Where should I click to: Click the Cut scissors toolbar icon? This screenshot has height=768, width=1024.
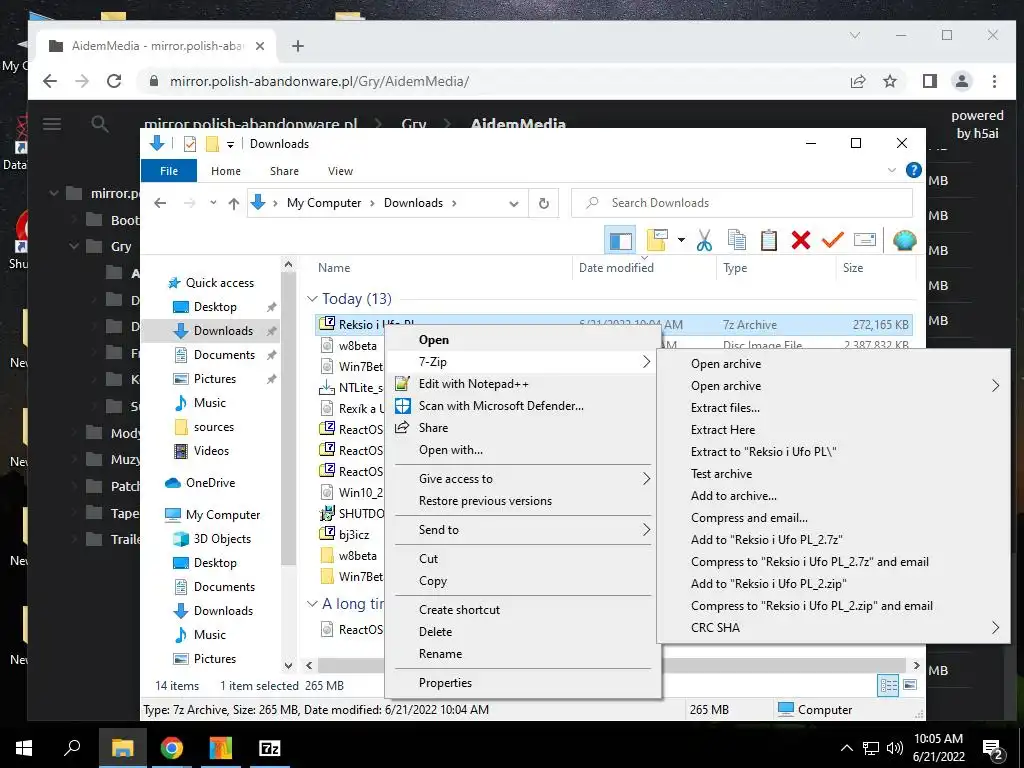704,240
